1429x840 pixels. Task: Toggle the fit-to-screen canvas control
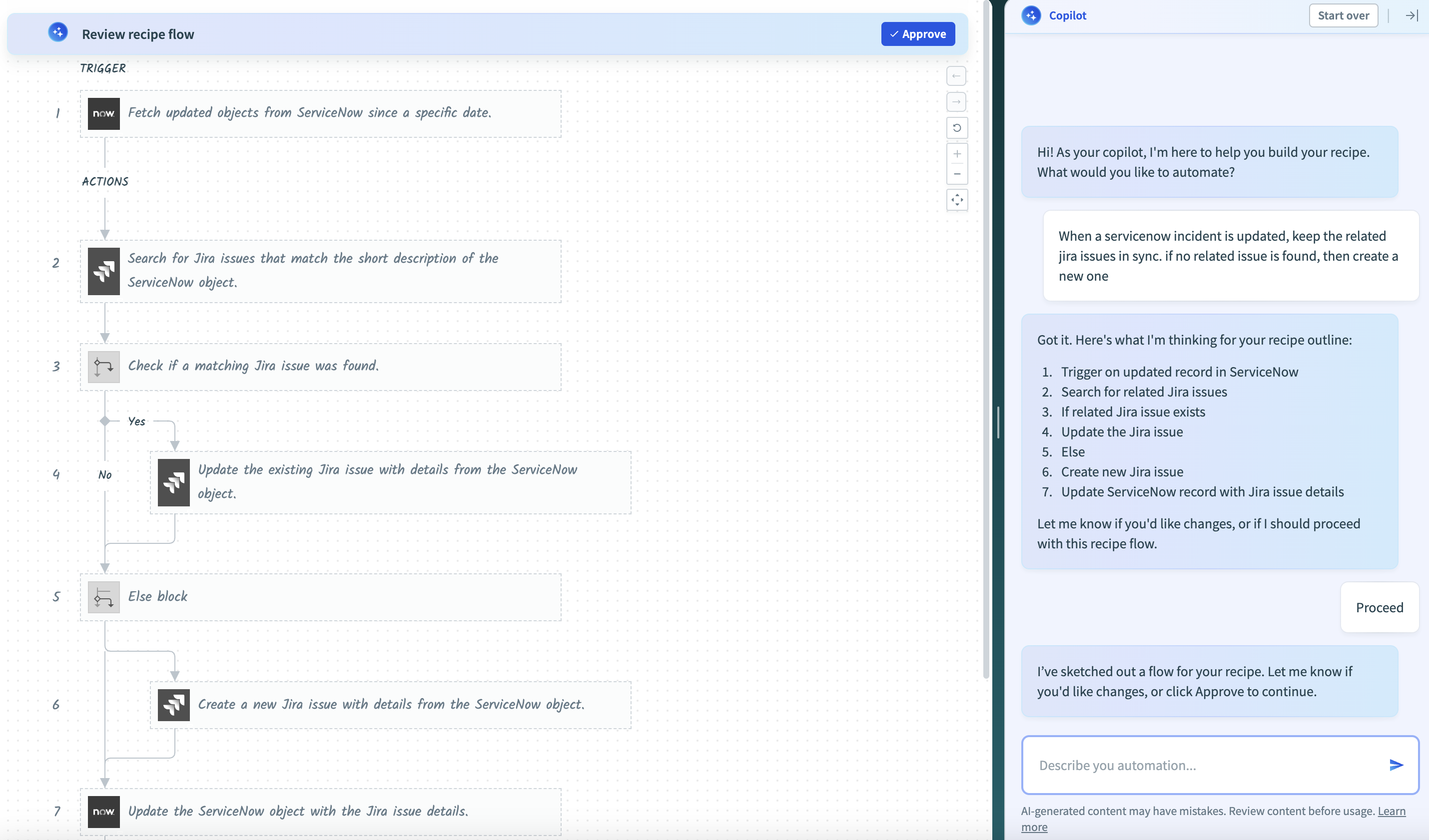(957, 200)
